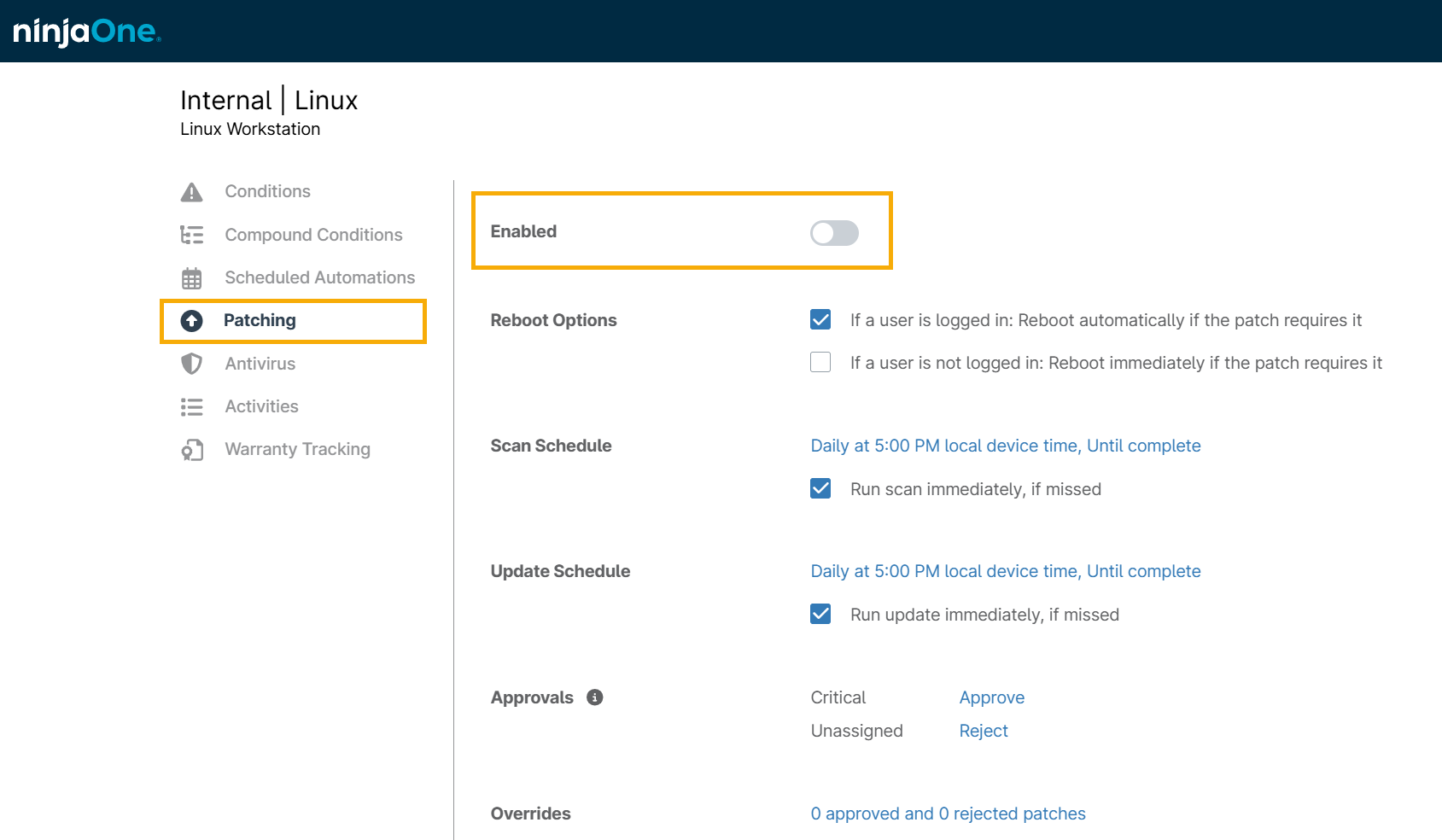
Task: Open the Scan Schedule daily time link
Action: tap(1005, 446)
